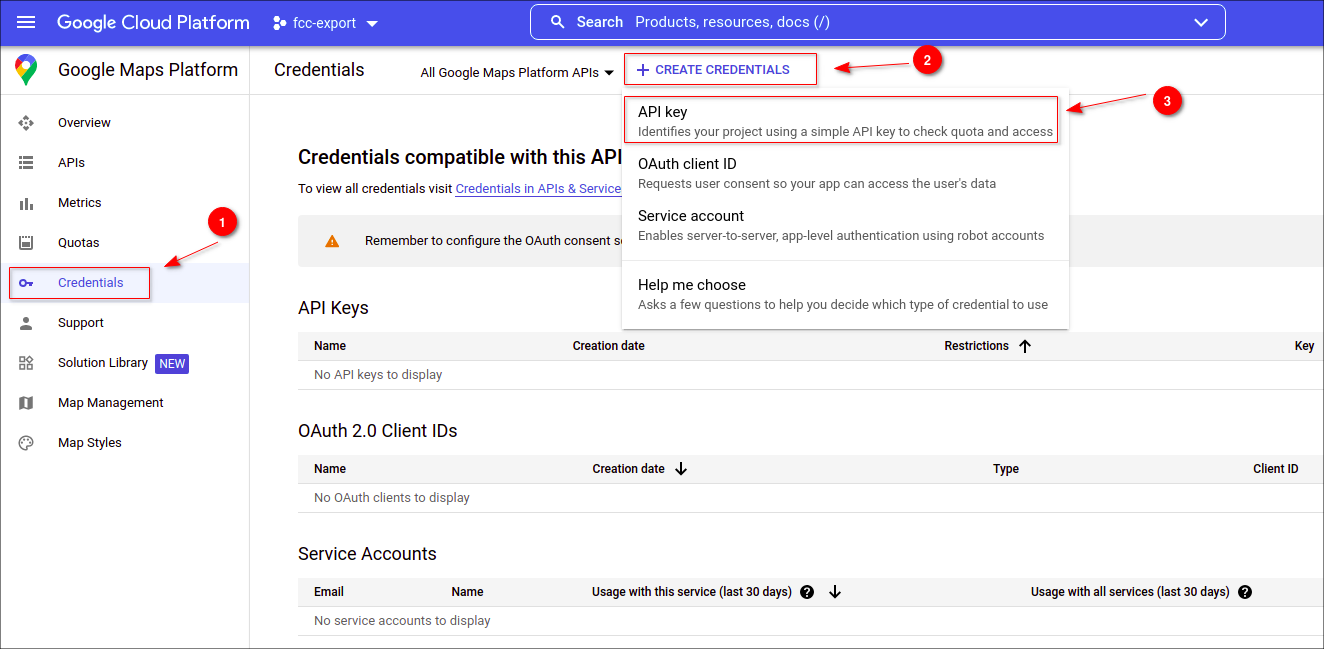Click help icon for Usage with this service
Viewport: 1324px width, 649px height.
click(807, 592)
